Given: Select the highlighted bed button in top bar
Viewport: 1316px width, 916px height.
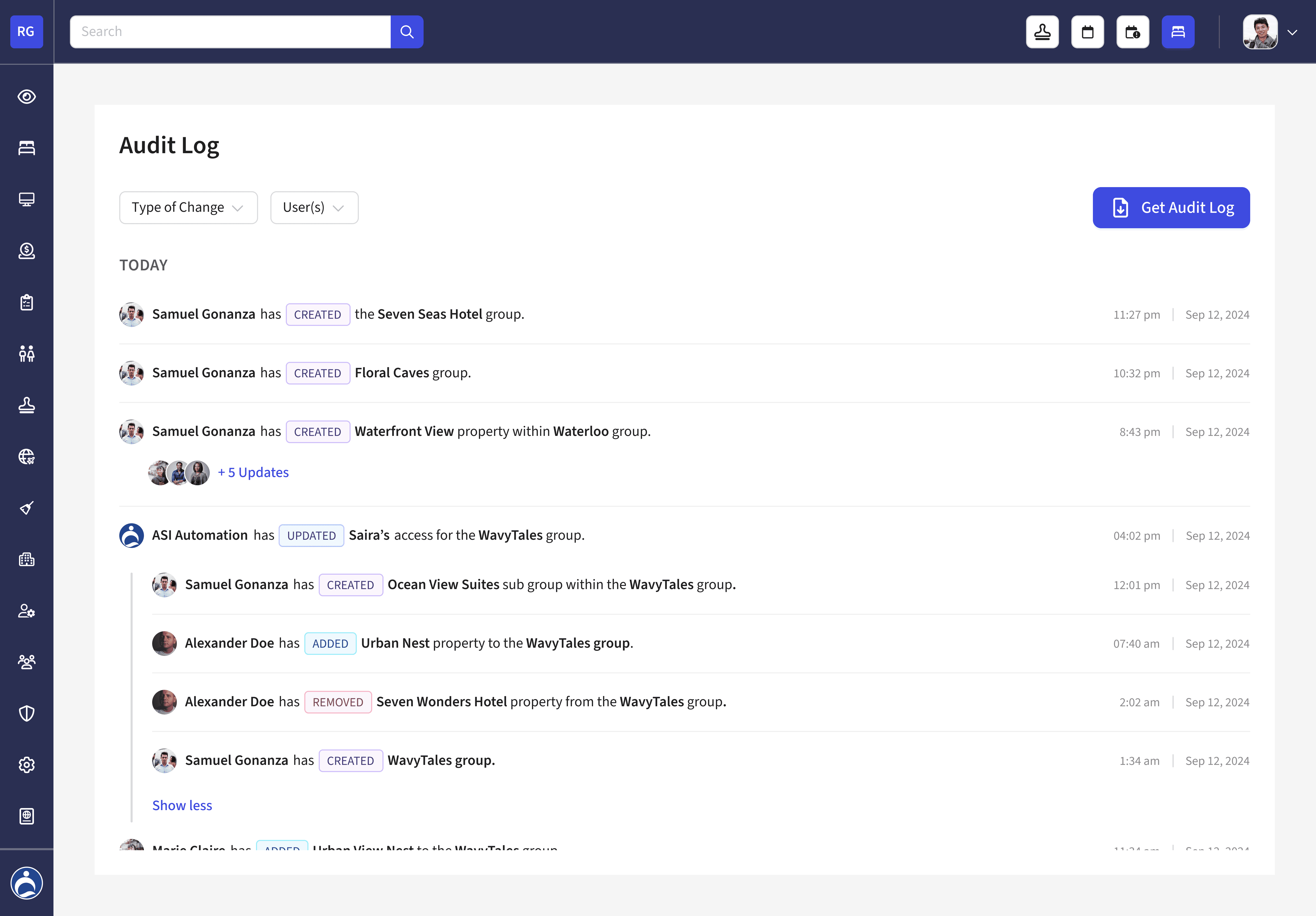Looking at the screenshot, I should click(x=1178, y=32).
